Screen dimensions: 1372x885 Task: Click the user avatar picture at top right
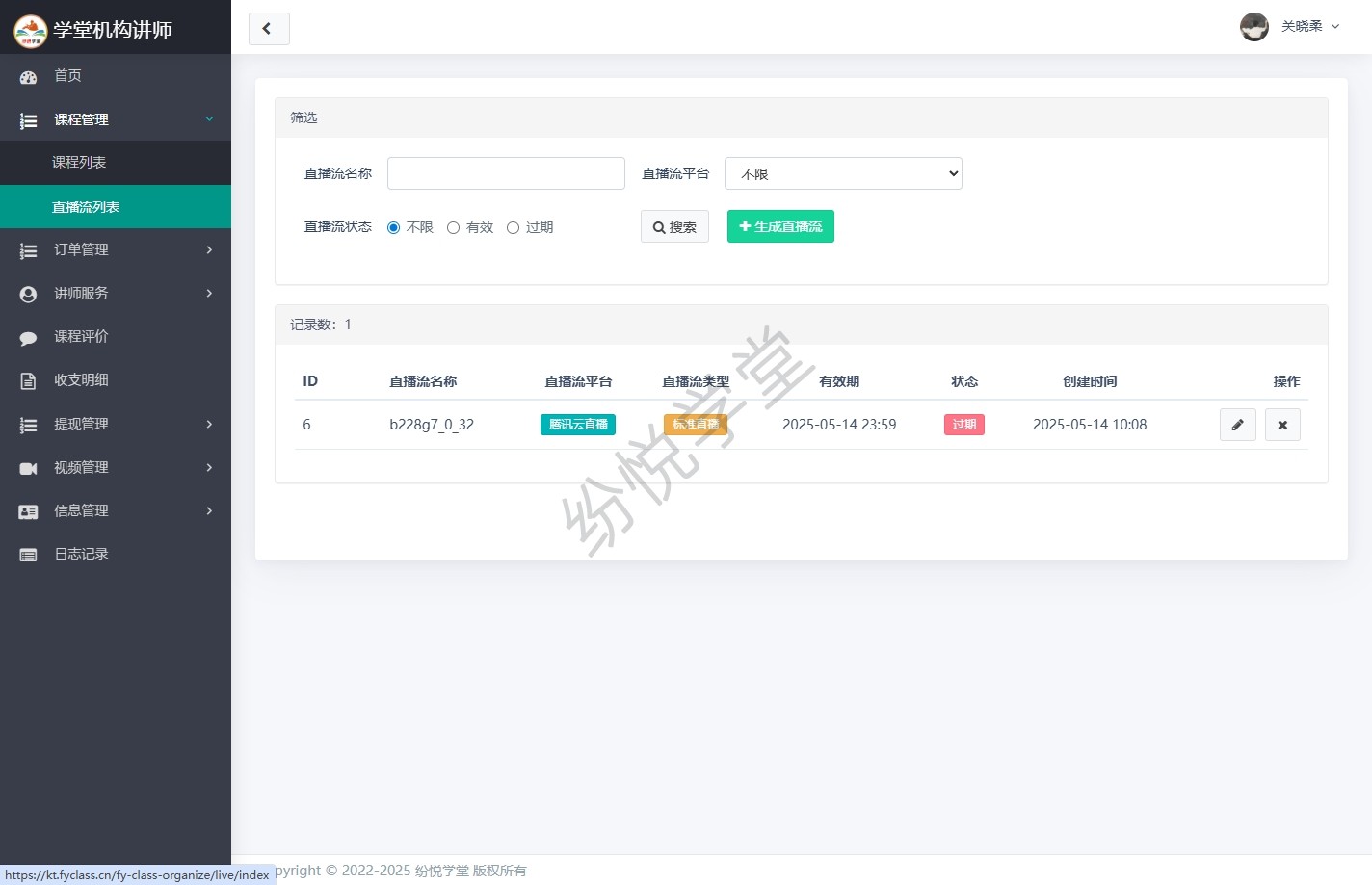tap(1253, 27)
